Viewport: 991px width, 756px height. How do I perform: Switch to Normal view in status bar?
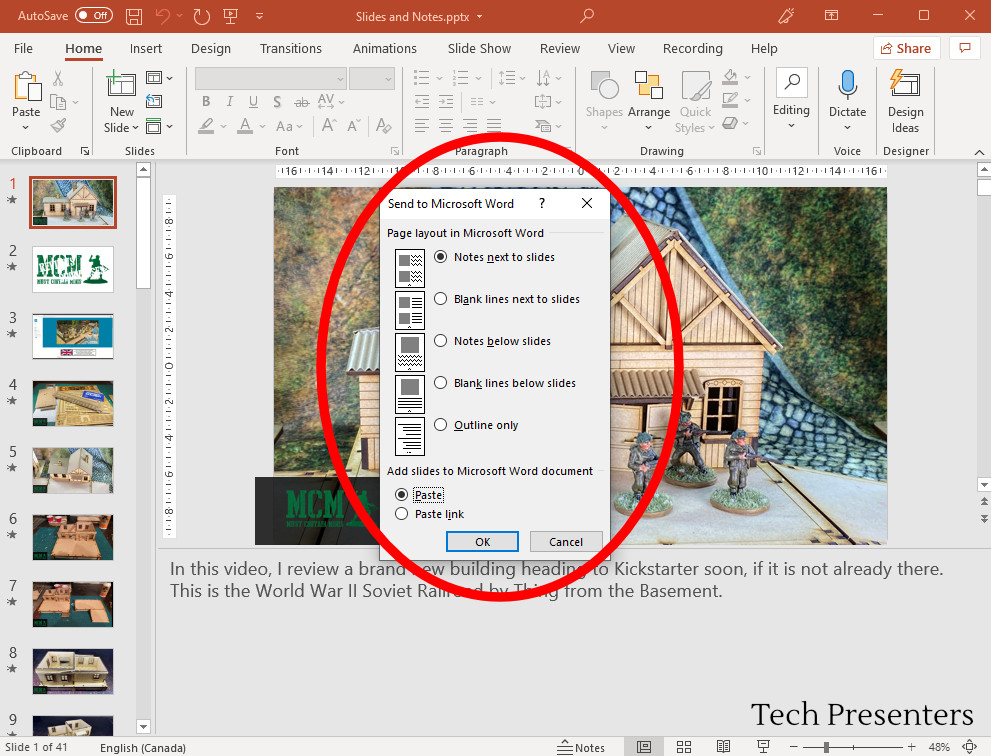coord(644,747)
